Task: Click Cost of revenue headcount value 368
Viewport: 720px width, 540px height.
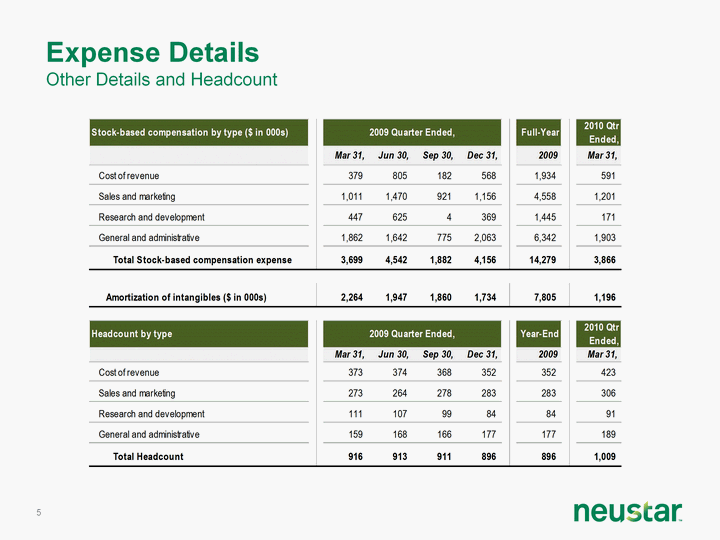Action: (444, 372)
